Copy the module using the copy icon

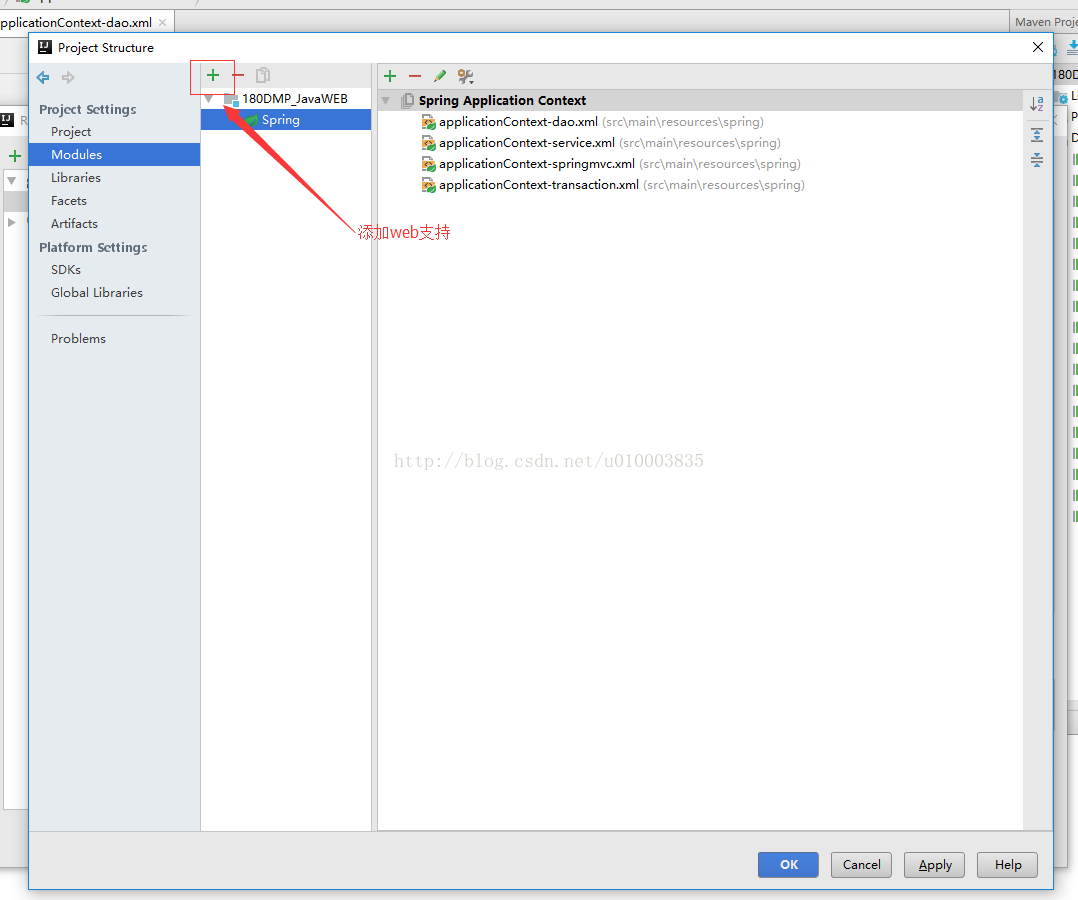(x=263, y=75)
